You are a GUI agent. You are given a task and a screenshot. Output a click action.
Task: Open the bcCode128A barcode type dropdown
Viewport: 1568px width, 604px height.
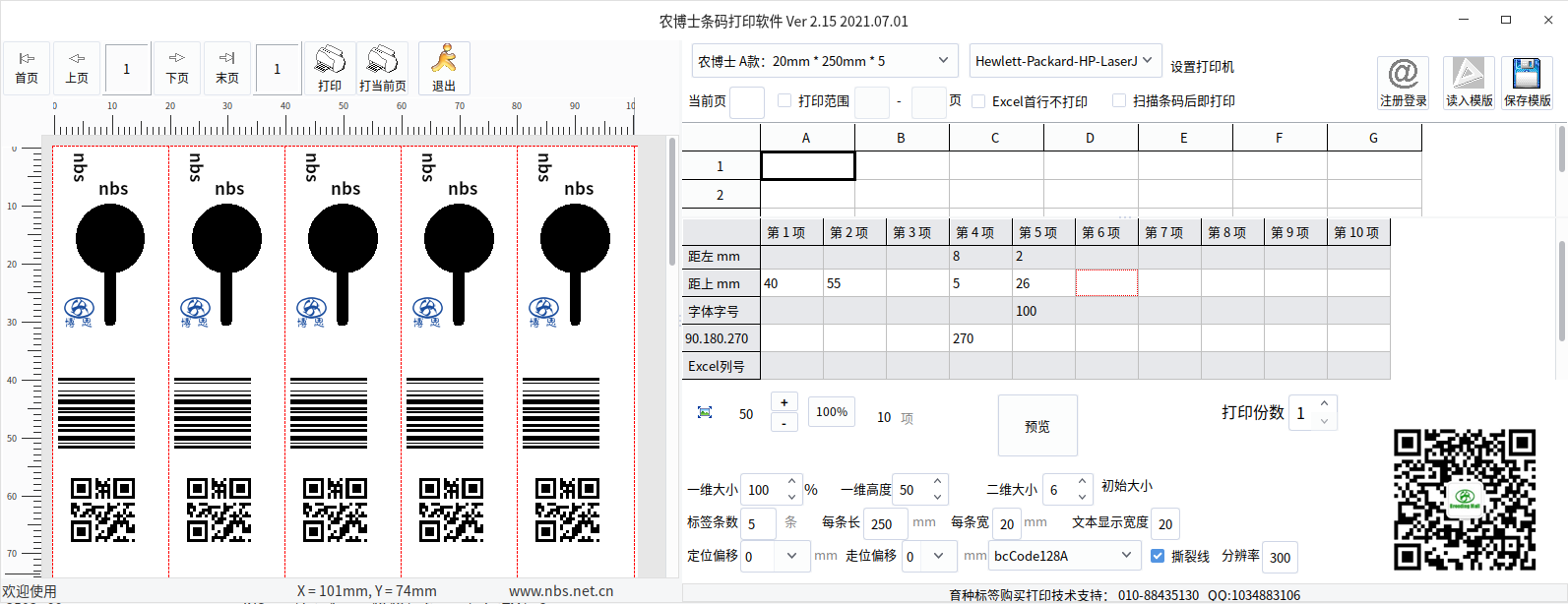pos(1065,556)
